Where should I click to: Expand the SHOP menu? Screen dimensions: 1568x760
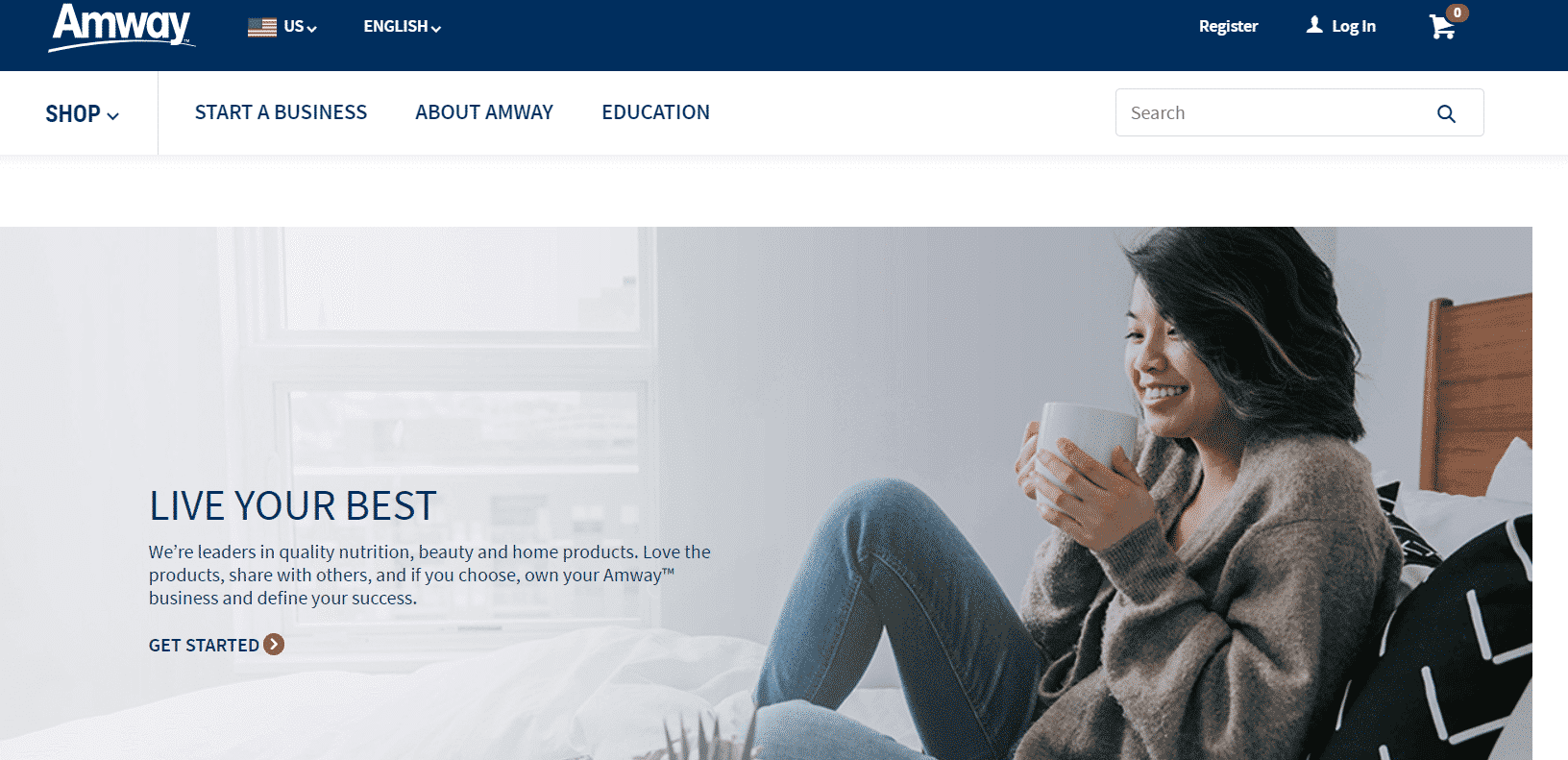tap(82, 113)
